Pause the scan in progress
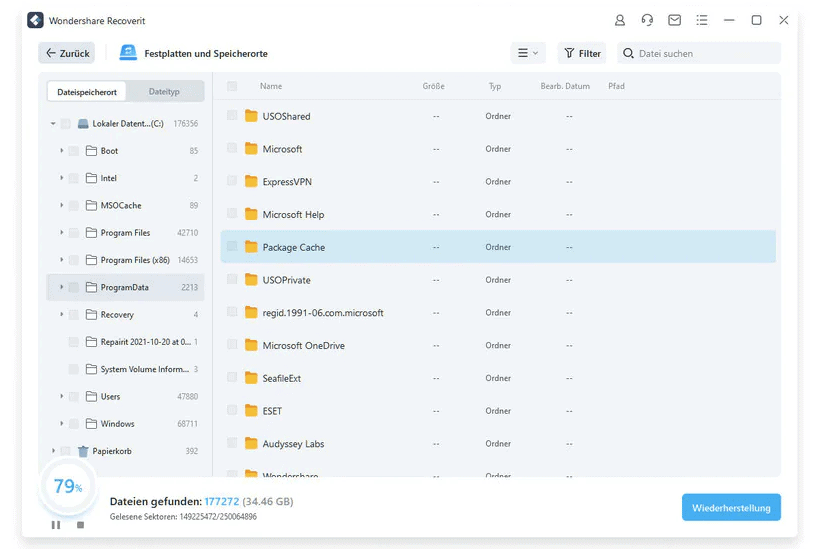 click(56, 525)
